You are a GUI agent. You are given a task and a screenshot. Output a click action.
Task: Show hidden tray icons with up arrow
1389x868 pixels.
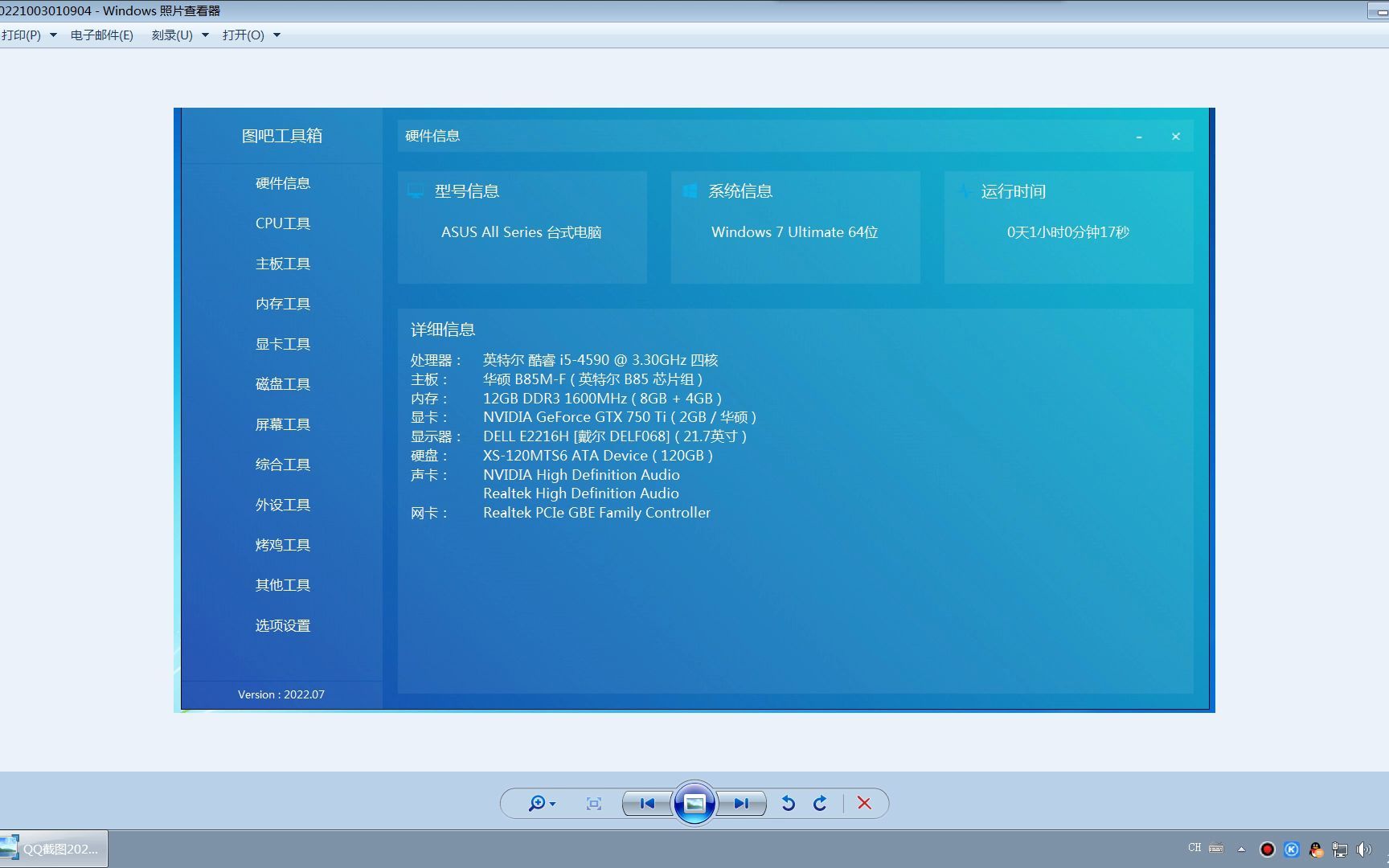(x=1241, y=849)
